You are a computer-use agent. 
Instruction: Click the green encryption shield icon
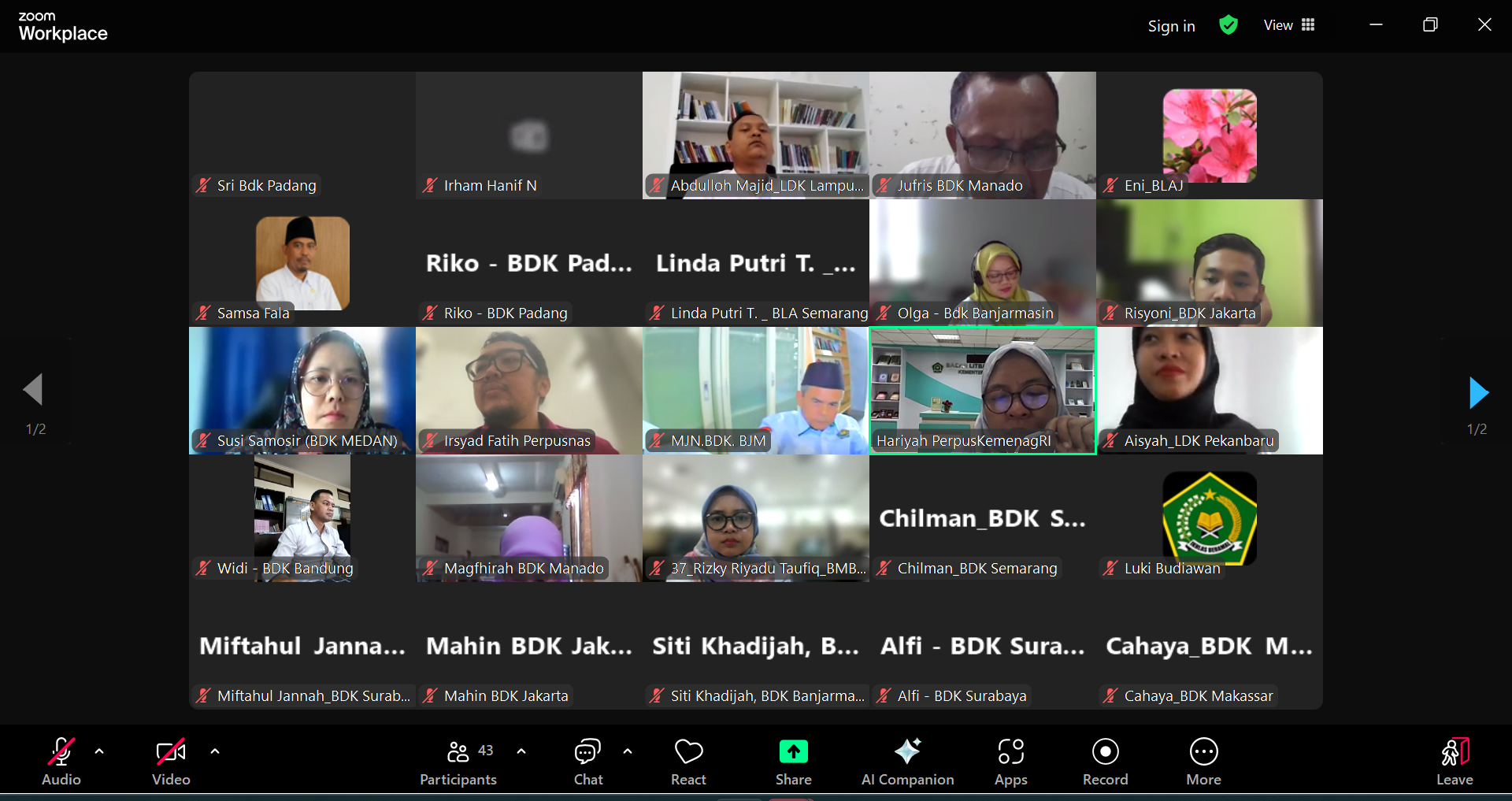coord(1228,25)
